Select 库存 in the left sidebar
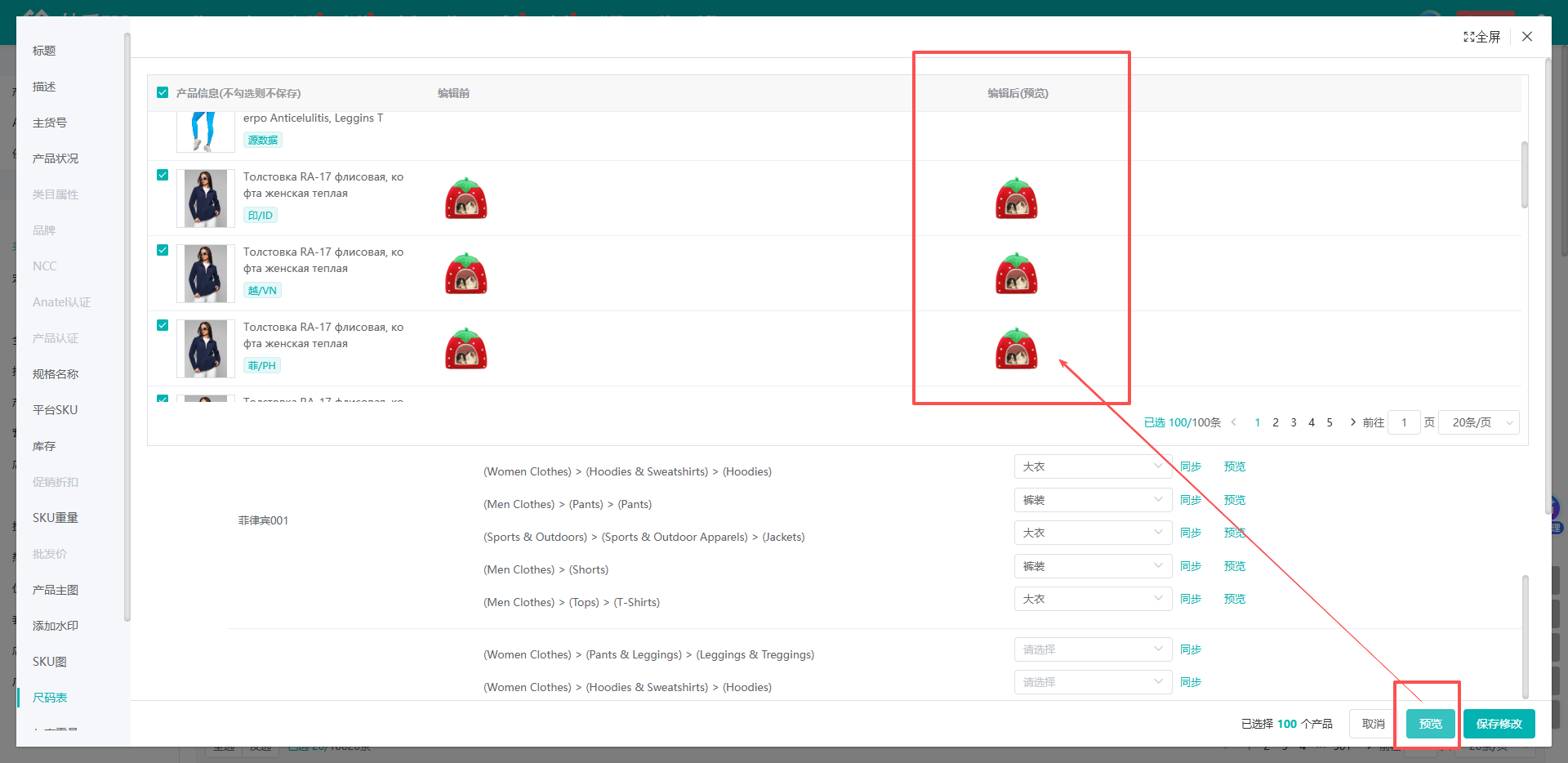 (44, 446)
